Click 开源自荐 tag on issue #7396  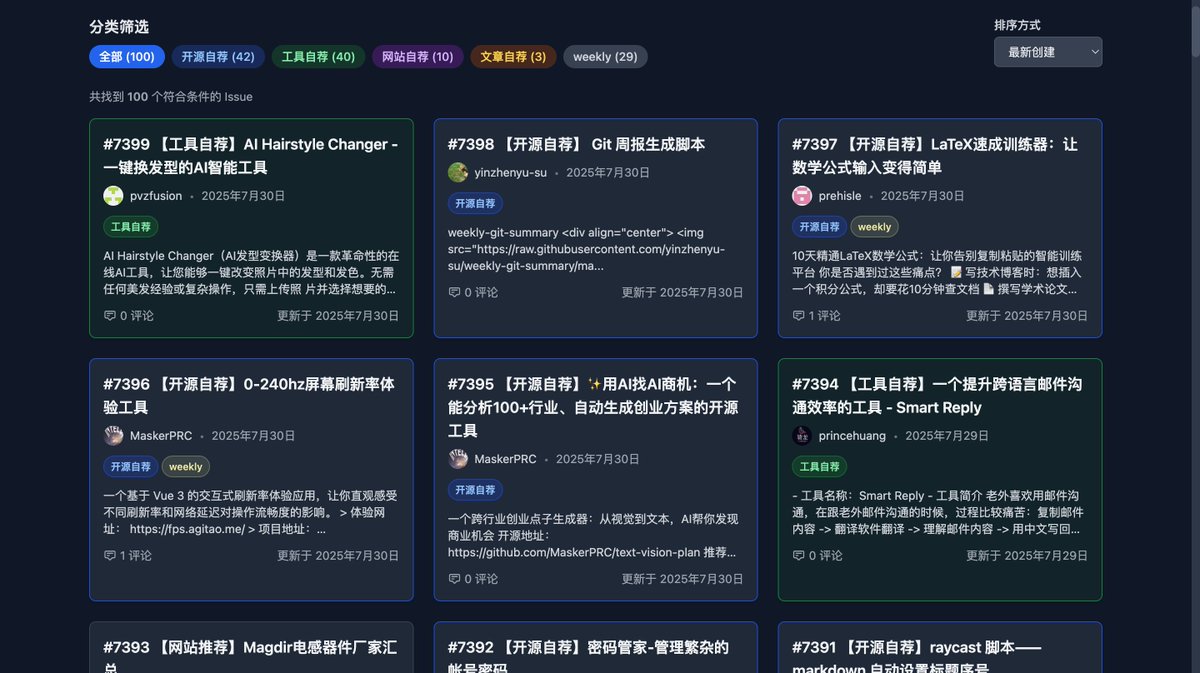point(131,467)
